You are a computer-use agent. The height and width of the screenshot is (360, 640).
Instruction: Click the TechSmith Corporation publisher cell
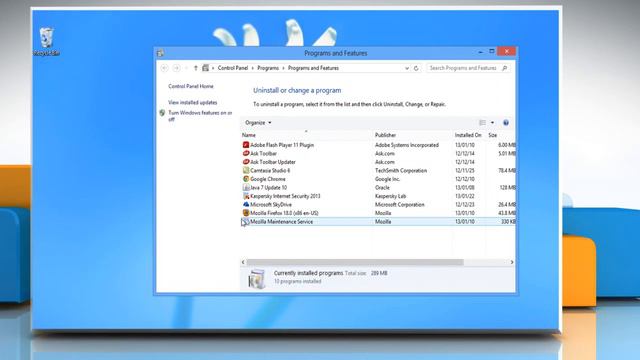coord(401,171)
